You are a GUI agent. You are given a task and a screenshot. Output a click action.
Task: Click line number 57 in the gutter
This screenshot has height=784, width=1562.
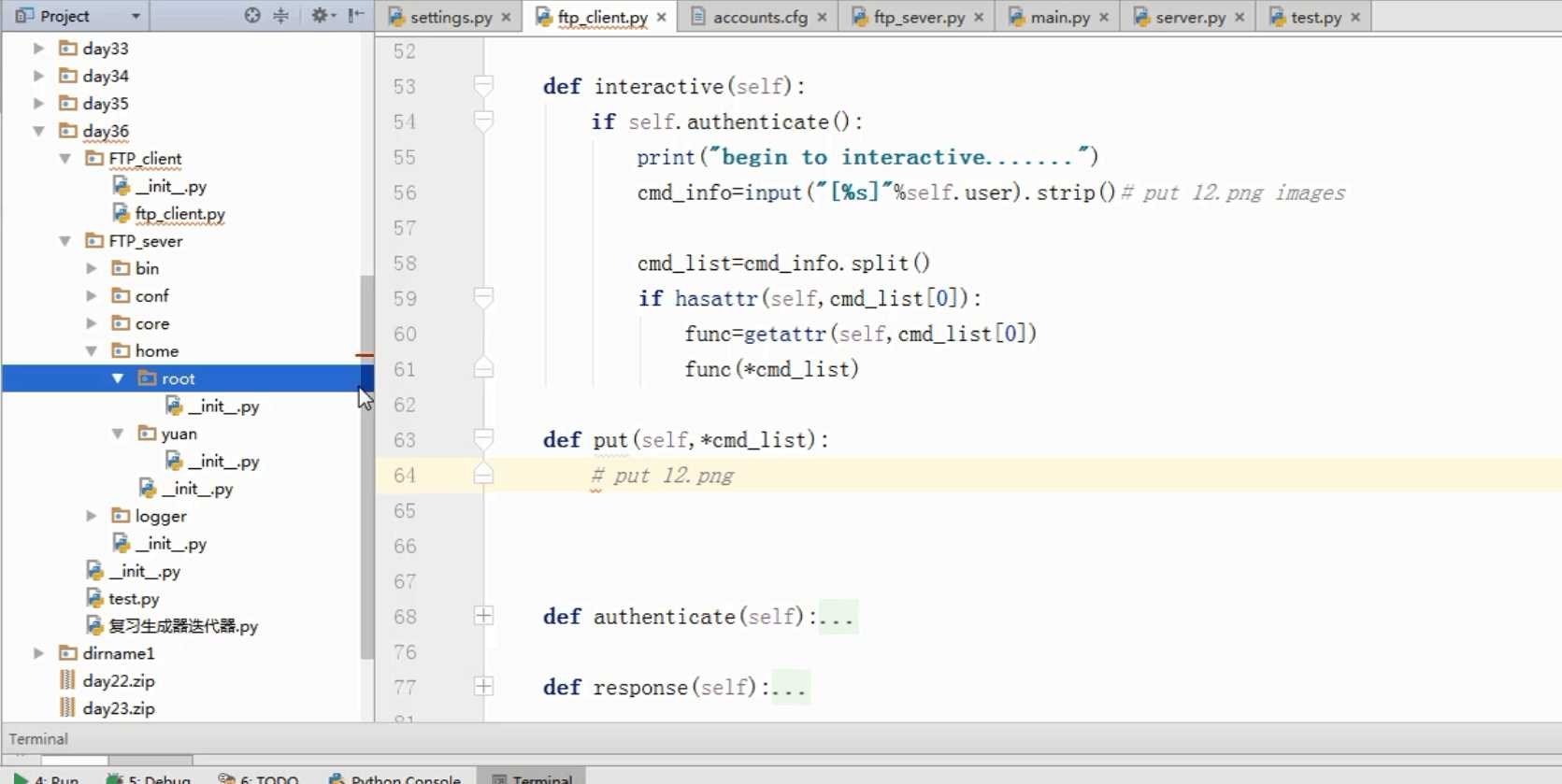[x=405, y=228]
